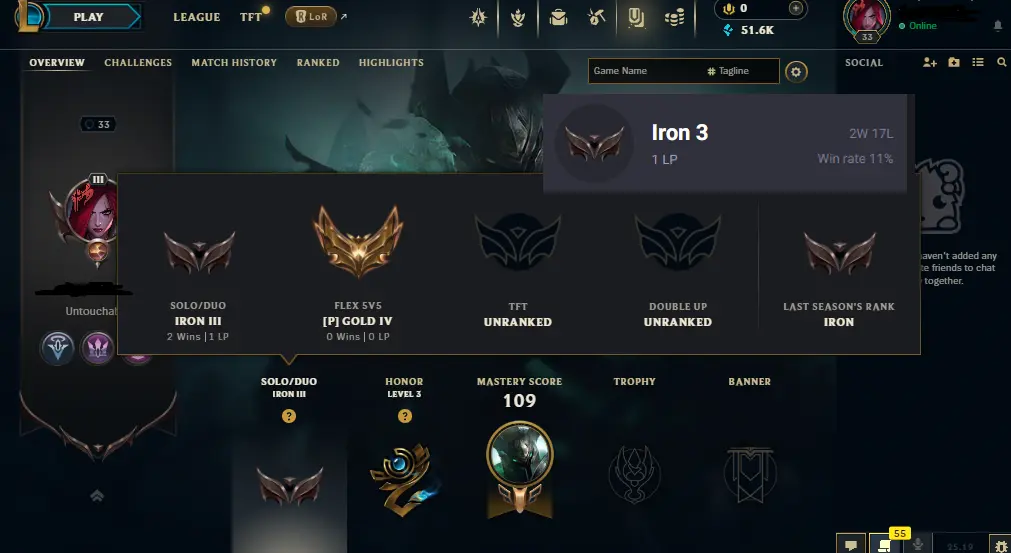Click the plus button to purchase RP
Image resolution: width=1011 pixels, height=553 pixels.
point(796,8)
